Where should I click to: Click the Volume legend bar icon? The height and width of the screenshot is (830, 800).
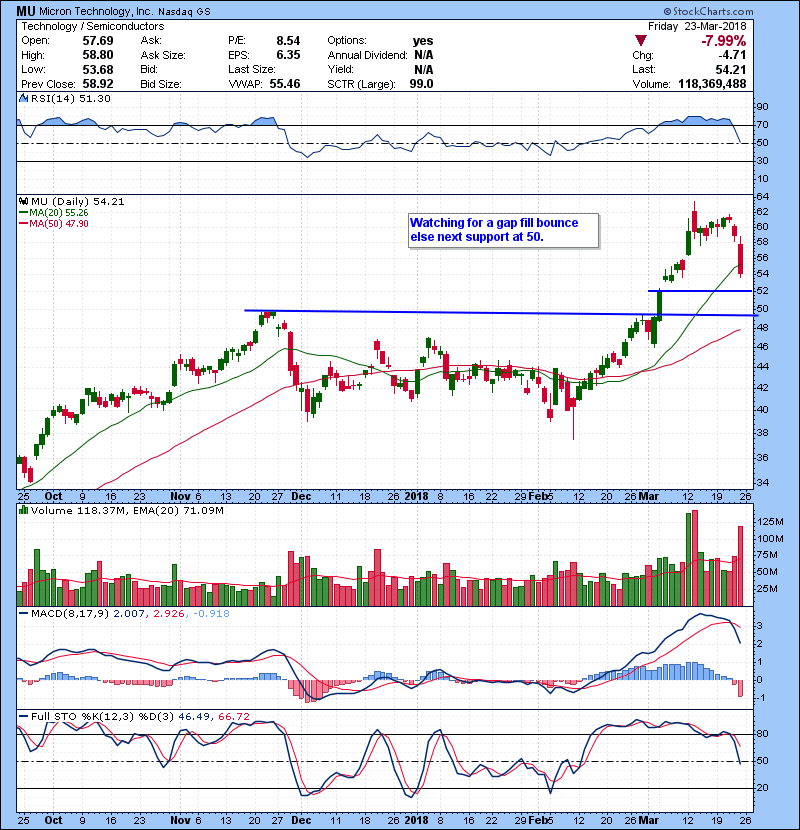pyautogui.click(x=23, y=512)
